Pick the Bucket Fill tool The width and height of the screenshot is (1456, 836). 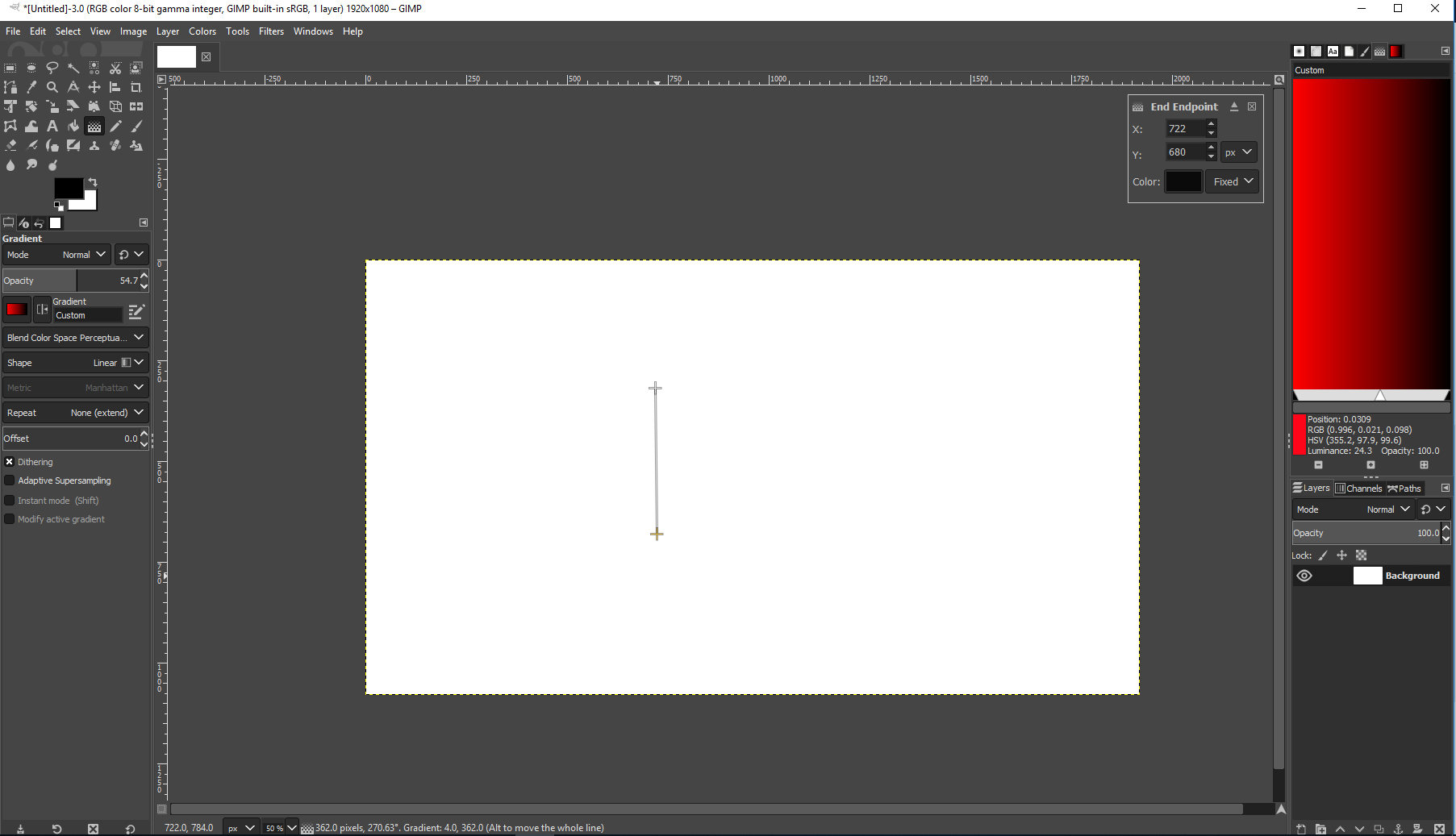coord(73,126)
